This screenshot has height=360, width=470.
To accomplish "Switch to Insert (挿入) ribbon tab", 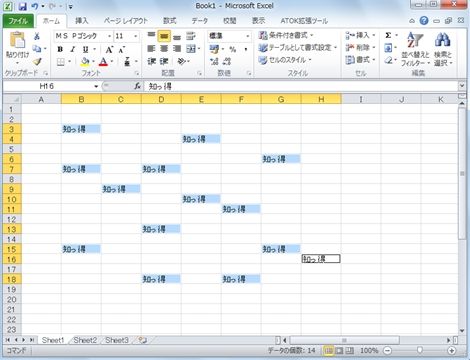I will 82,21.
